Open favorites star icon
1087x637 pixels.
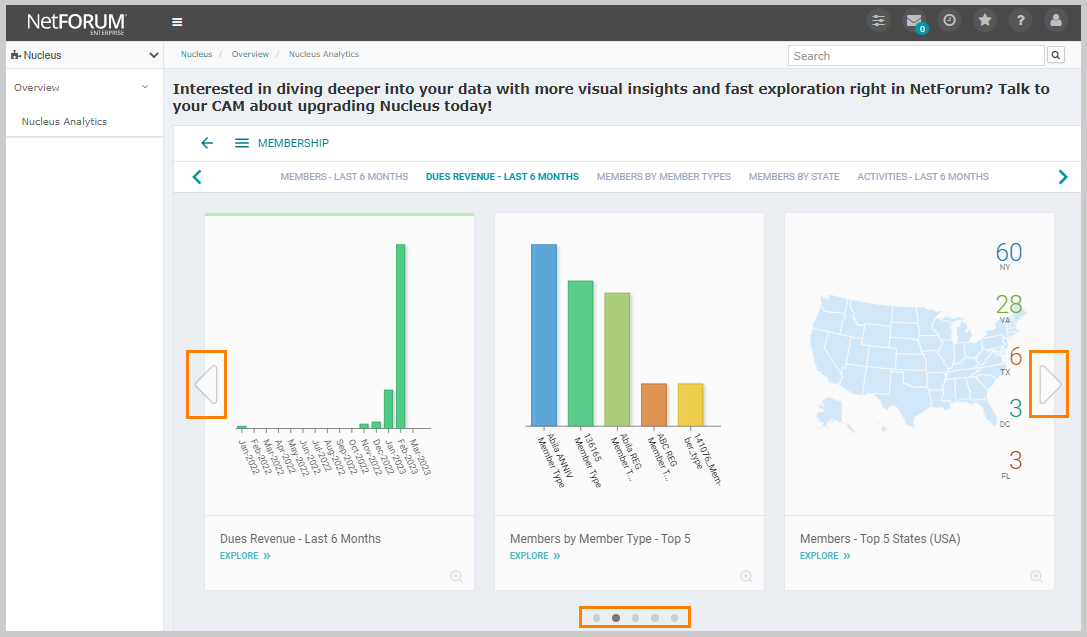(x=984, y=21)
